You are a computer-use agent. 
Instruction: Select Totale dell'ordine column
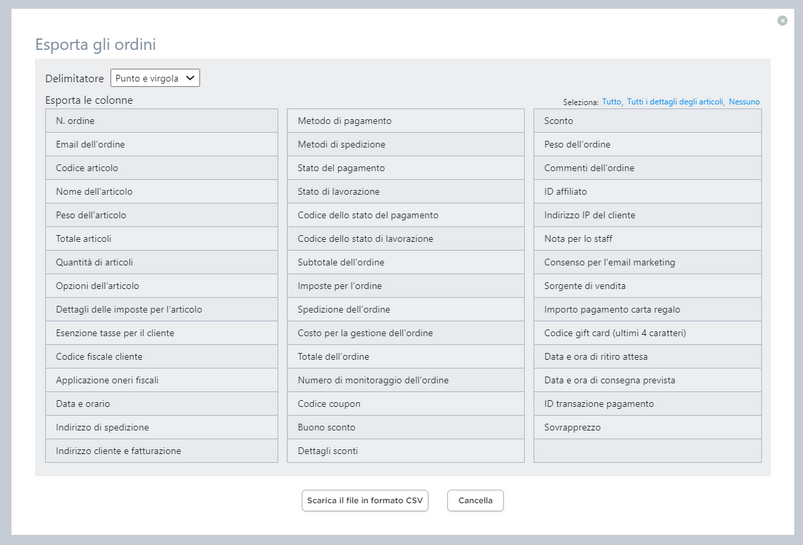click(406, 357)
